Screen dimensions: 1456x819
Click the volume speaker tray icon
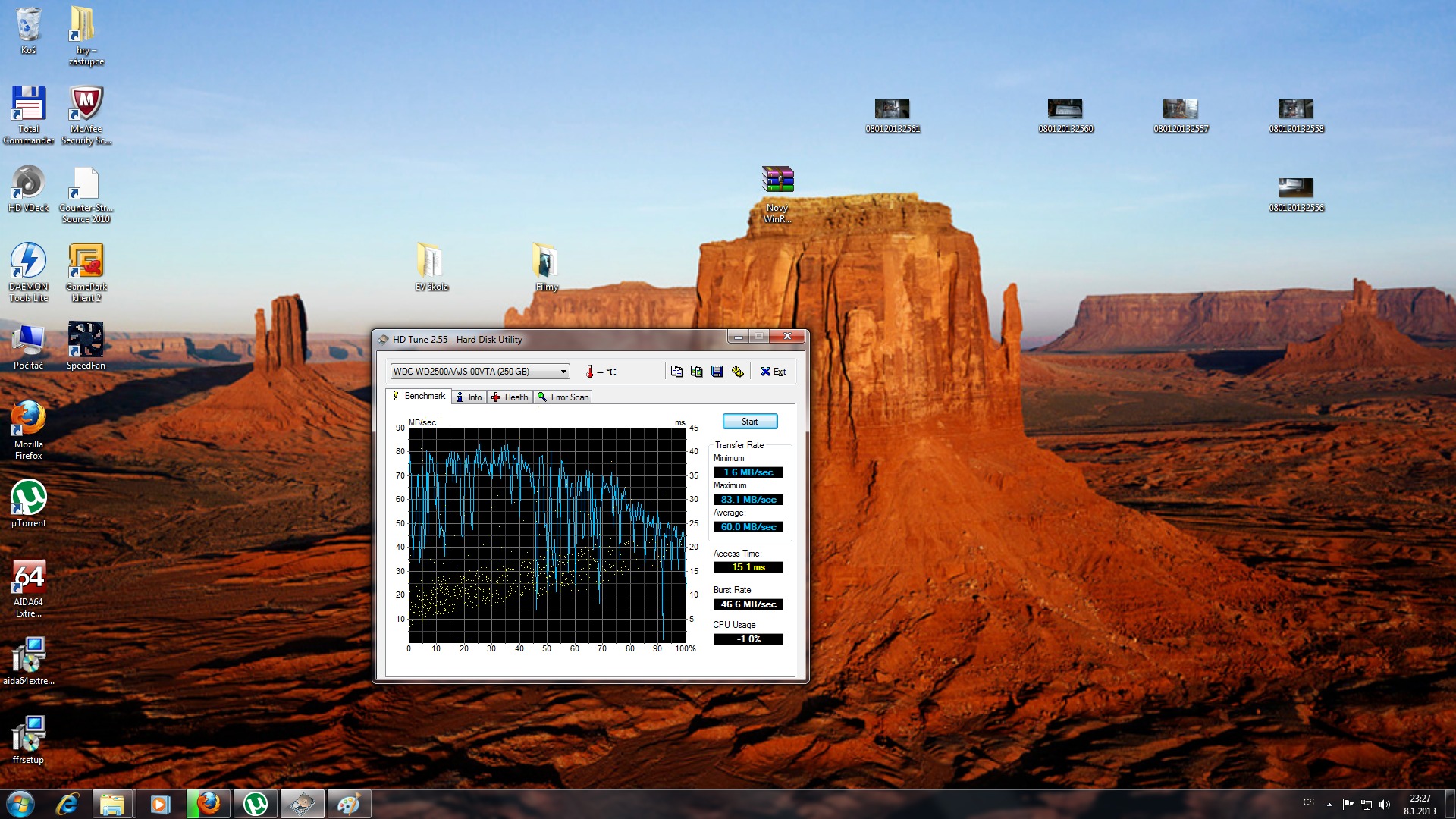[1385, 804]
